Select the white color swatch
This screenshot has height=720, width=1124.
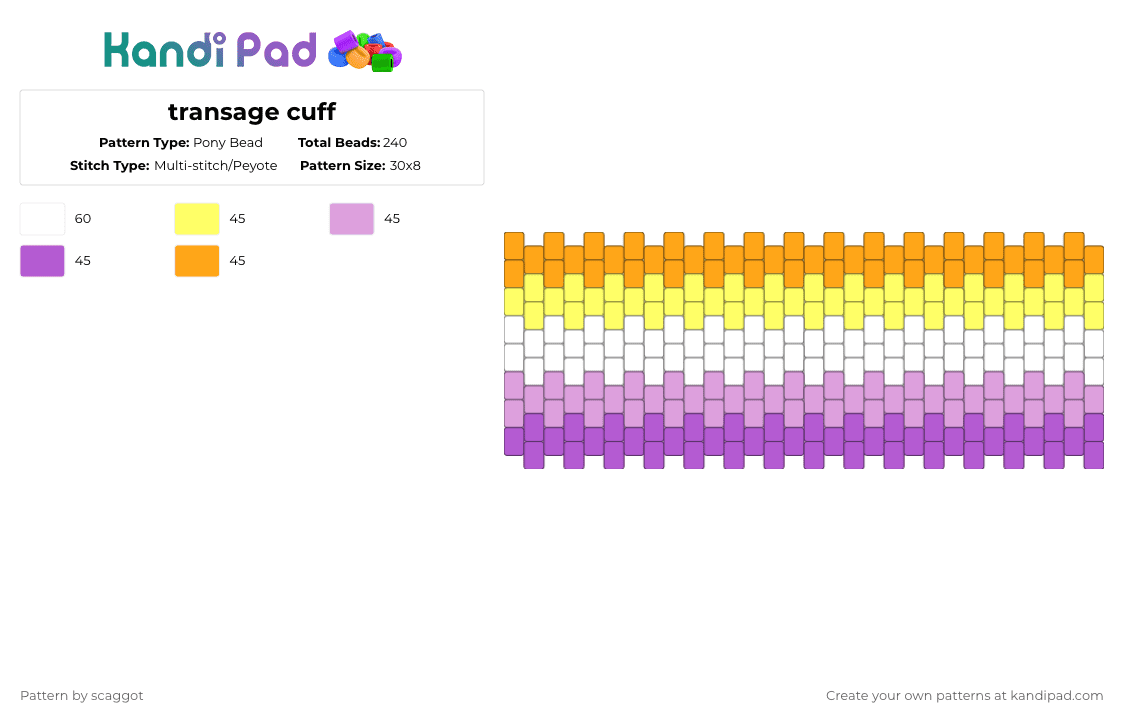[x=42, y=219]
